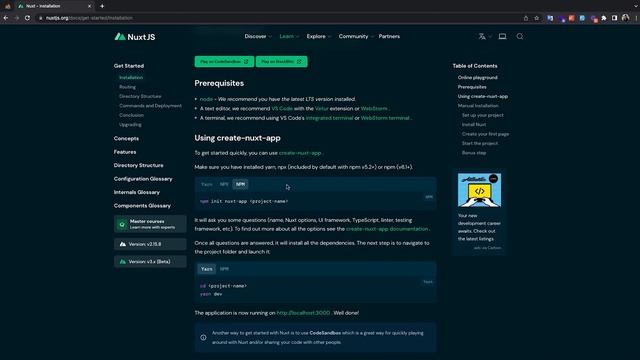Open the Commands and Deployment sidebar item

click(150, 106)
